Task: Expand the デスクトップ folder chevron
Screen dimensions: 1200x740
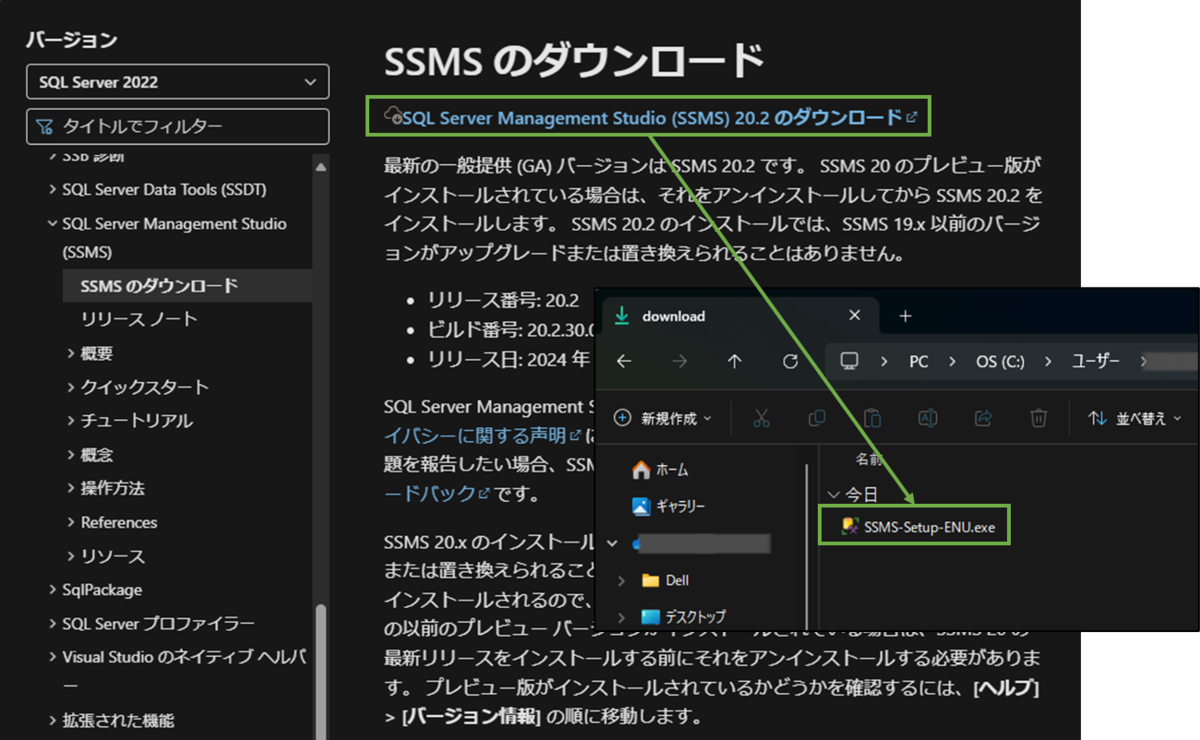Action: click(622, 616)
